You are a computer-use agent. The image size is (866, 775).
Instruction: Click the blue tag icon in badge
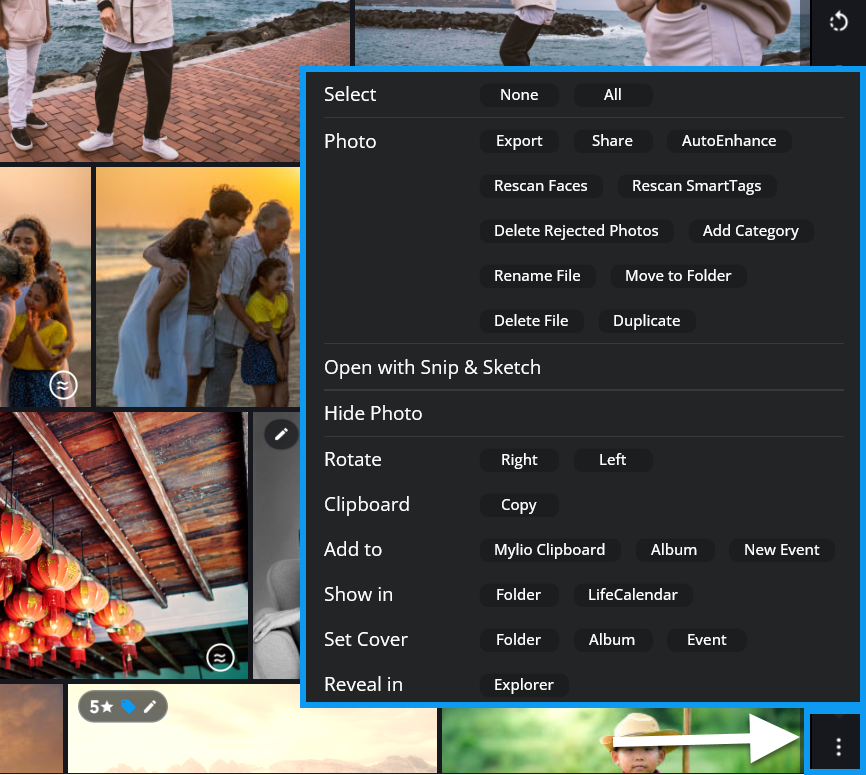[x=128, y=707]
